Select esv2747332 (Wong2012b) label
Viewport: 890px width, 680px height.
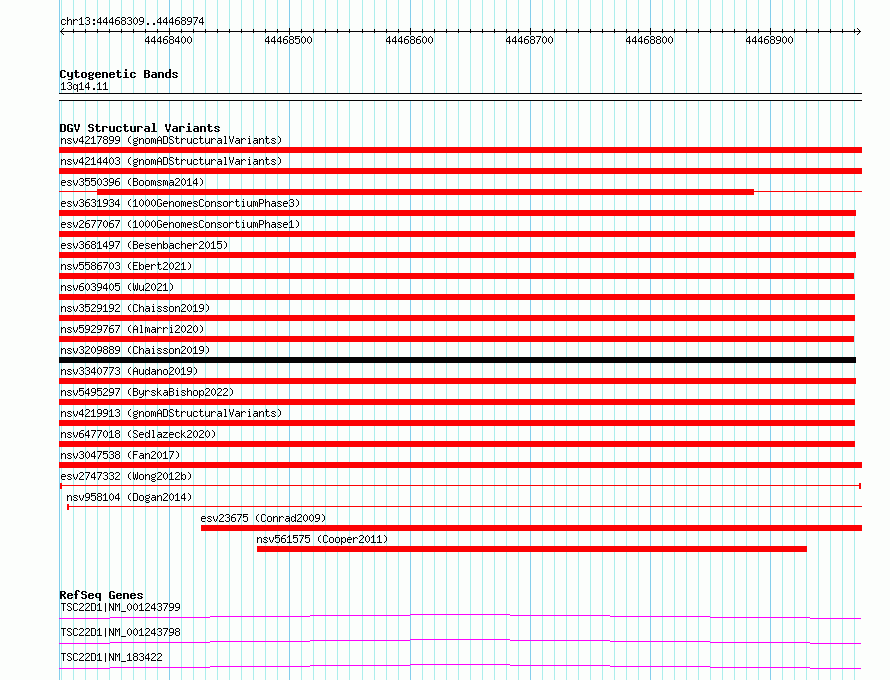click(126, 476)
